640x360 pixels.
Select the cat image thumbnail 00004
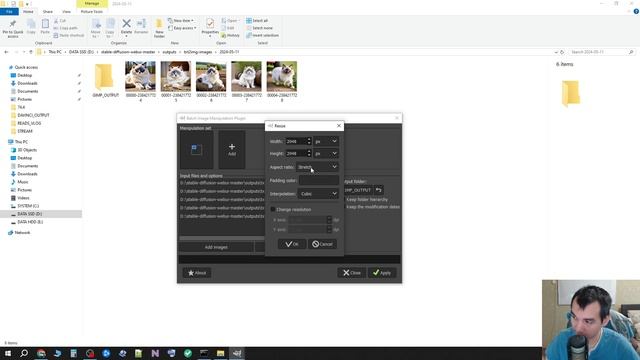[282, 81]
